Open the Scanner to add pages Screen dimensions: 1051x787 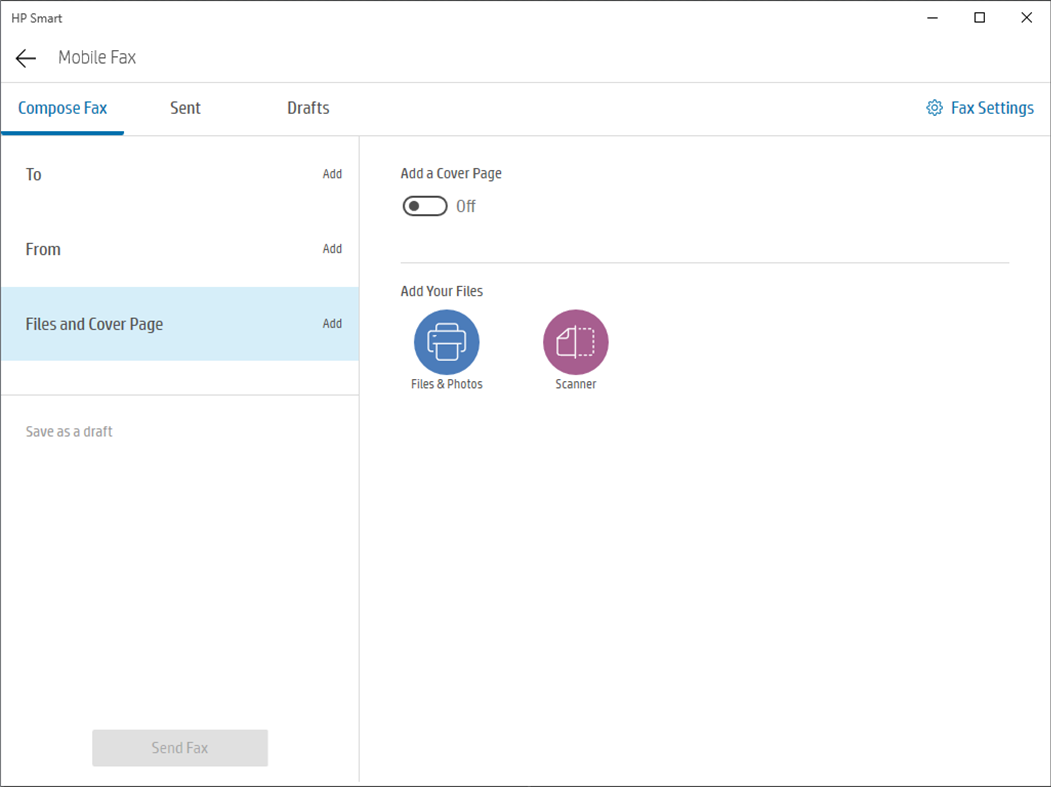pos(575,341)
